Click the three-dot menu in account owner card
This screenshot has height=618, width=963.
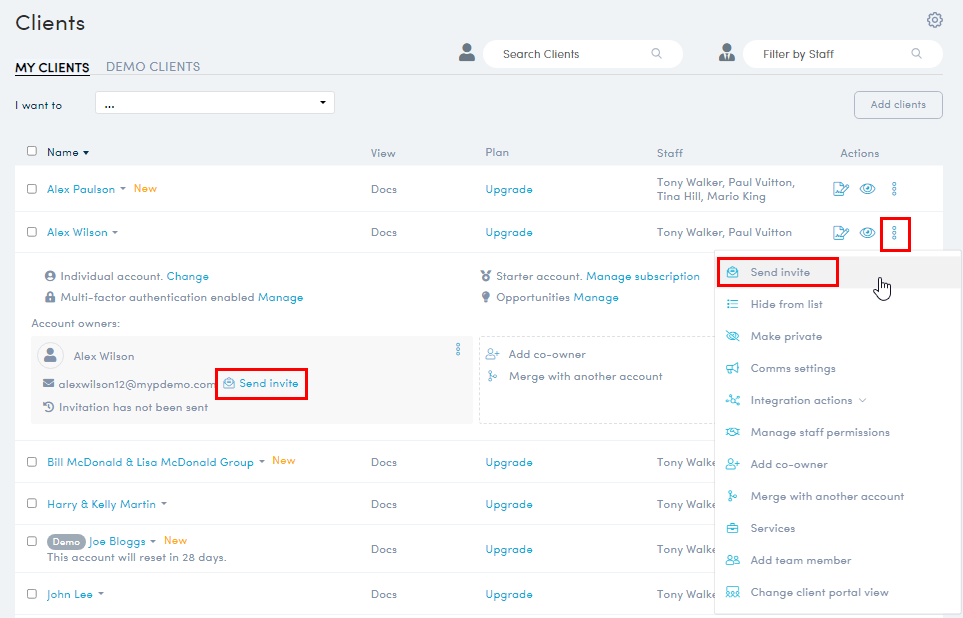(x=458, y=349)
